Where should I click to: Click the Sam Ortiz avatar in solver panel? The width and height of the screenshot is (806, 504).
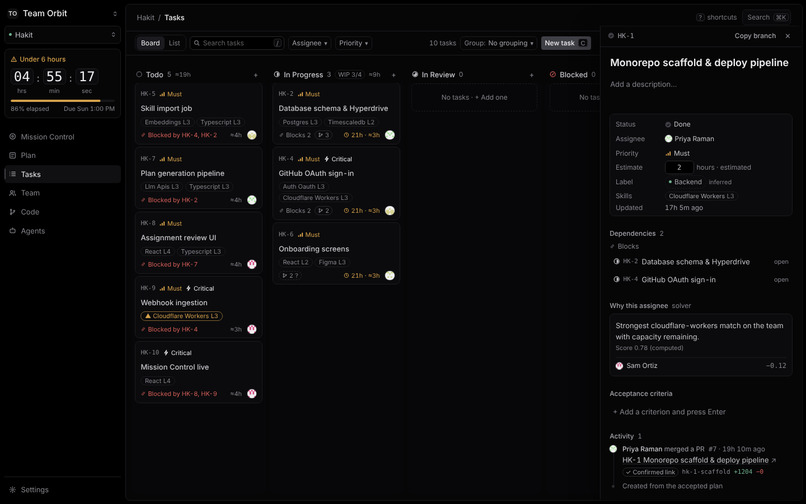(x=619, y=366)
